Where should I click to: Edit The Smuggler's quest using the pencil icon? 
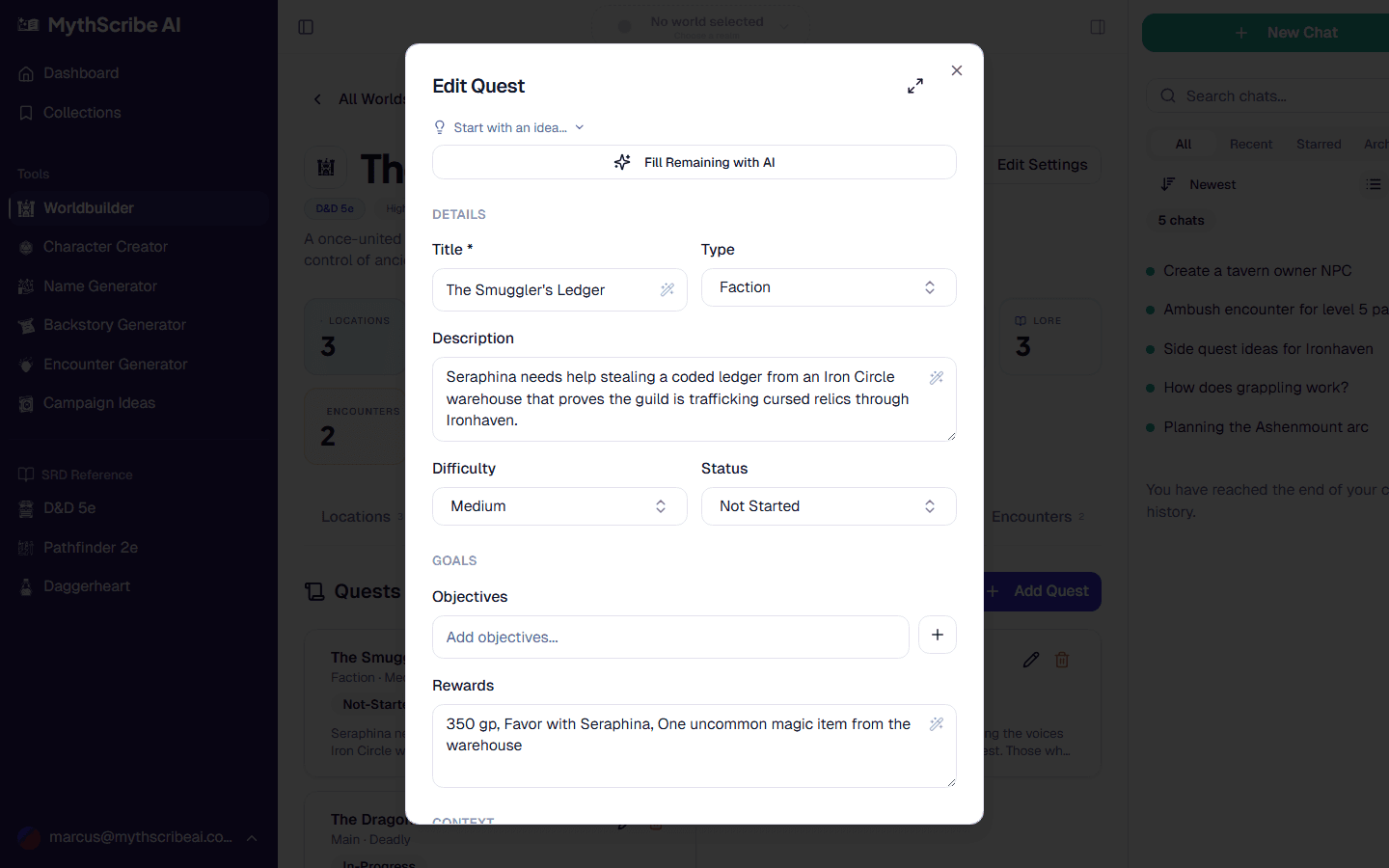[1030, 660]
